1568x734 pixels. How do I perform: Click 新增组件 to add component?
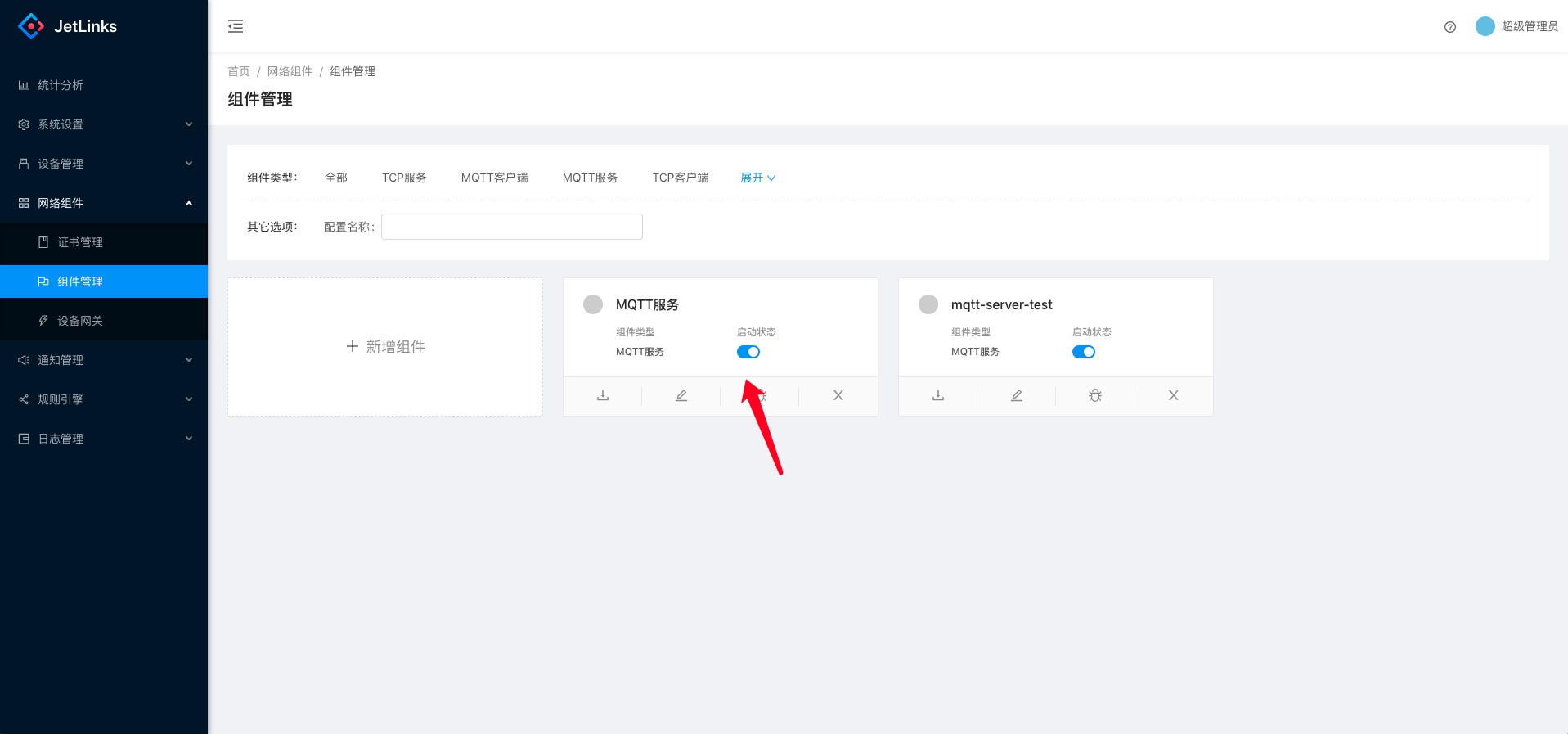coord(385,347)
